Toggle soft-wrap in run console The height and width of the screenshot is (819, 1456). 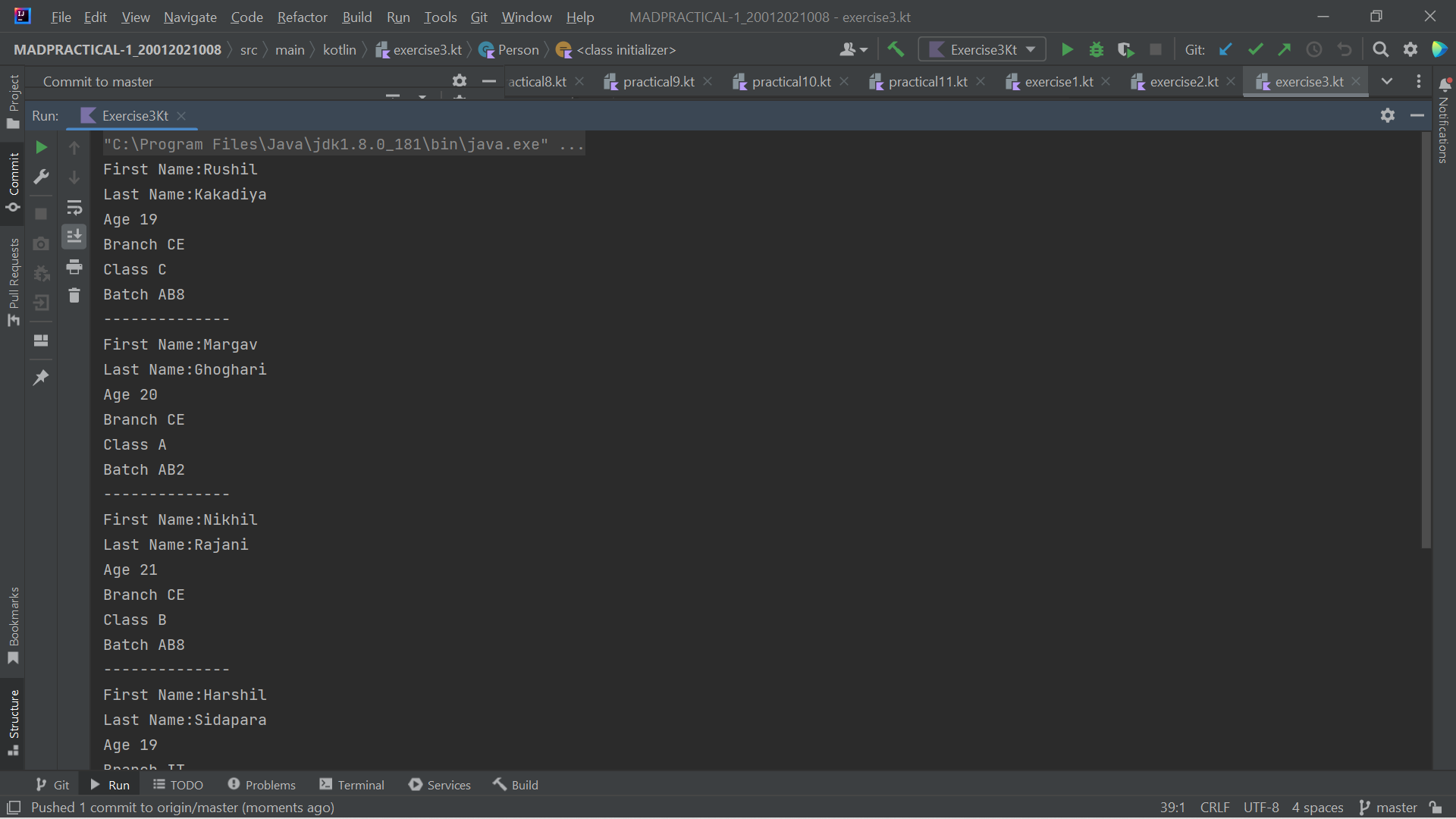click(x=74, y=207)
